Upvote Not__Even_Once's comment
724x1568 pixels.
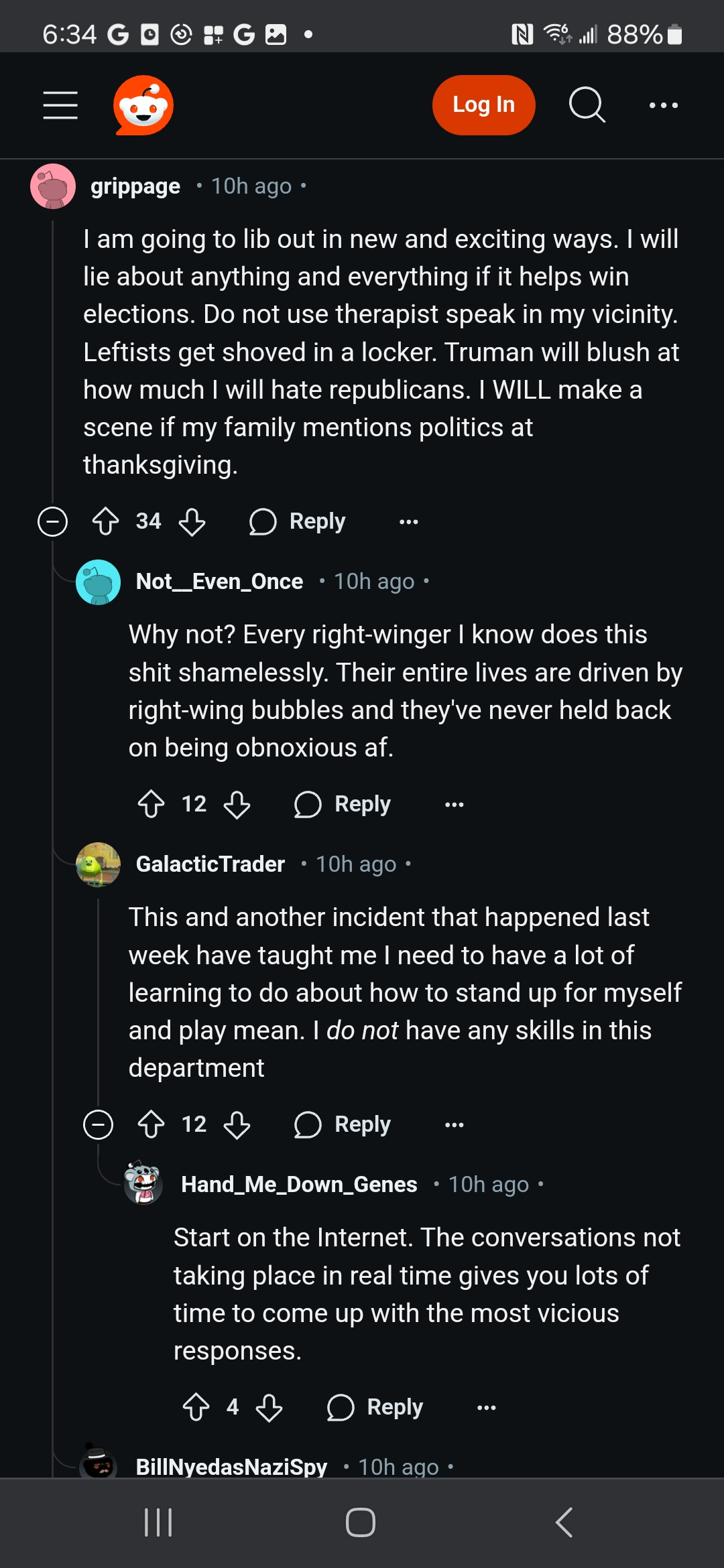click(151, 804)
